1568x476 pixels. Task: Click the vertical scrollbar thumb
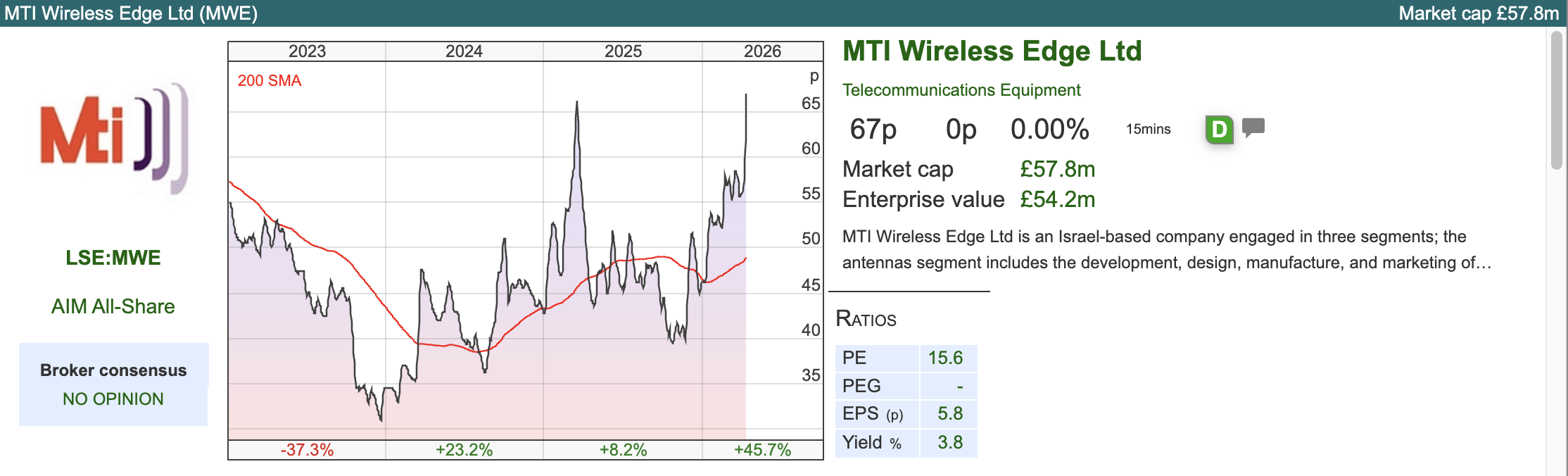(x=1557, y=100)
